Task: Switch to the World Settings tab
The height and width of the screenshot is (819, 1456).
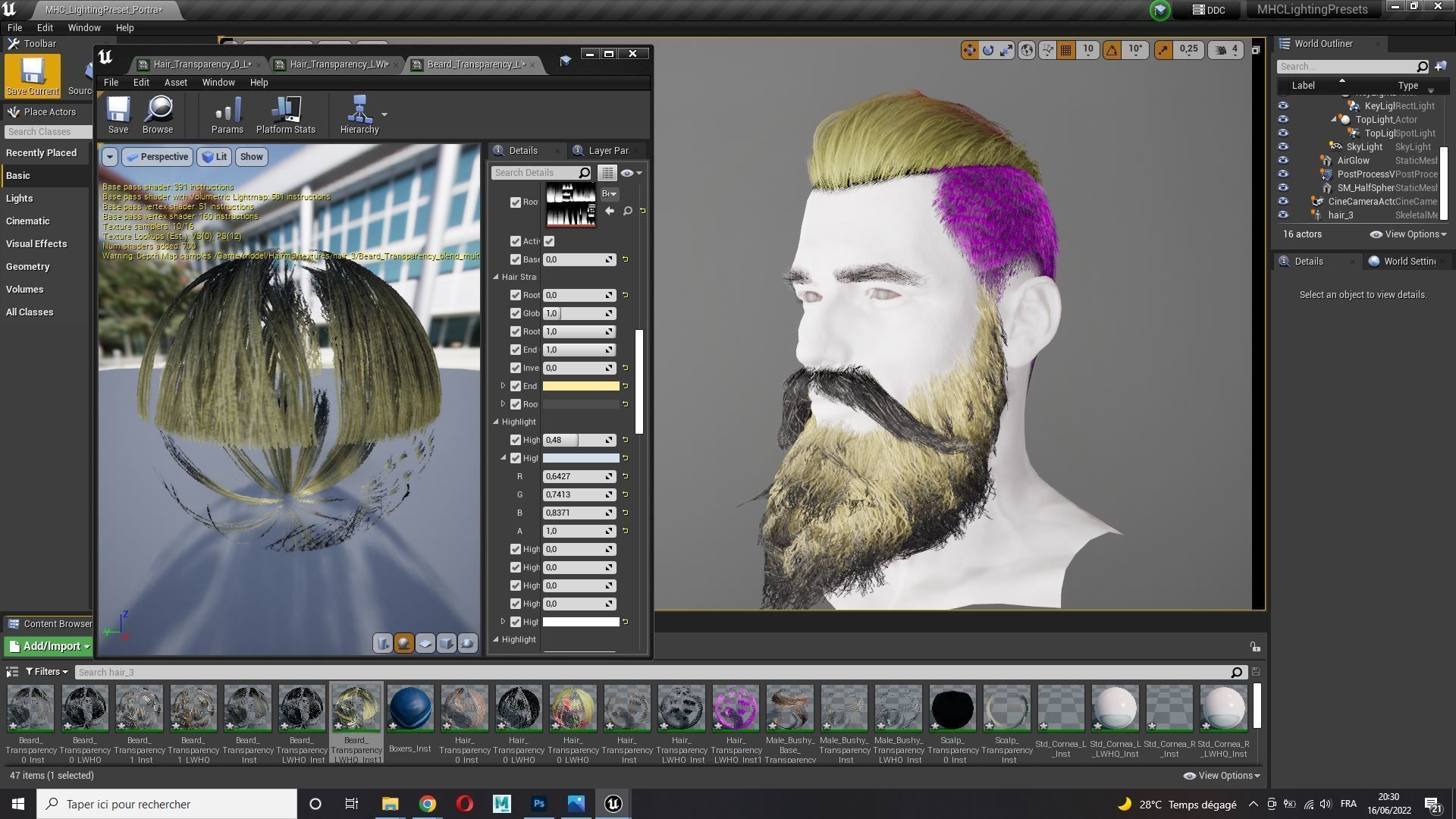Action: (x=1408, y=262)
